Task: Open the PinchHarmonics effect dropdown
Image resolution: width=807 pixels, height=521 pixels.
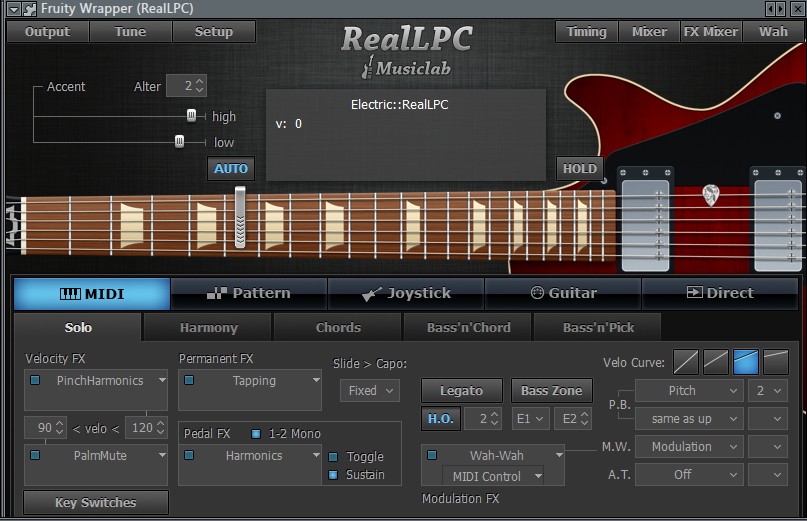Action: (162, 380)
